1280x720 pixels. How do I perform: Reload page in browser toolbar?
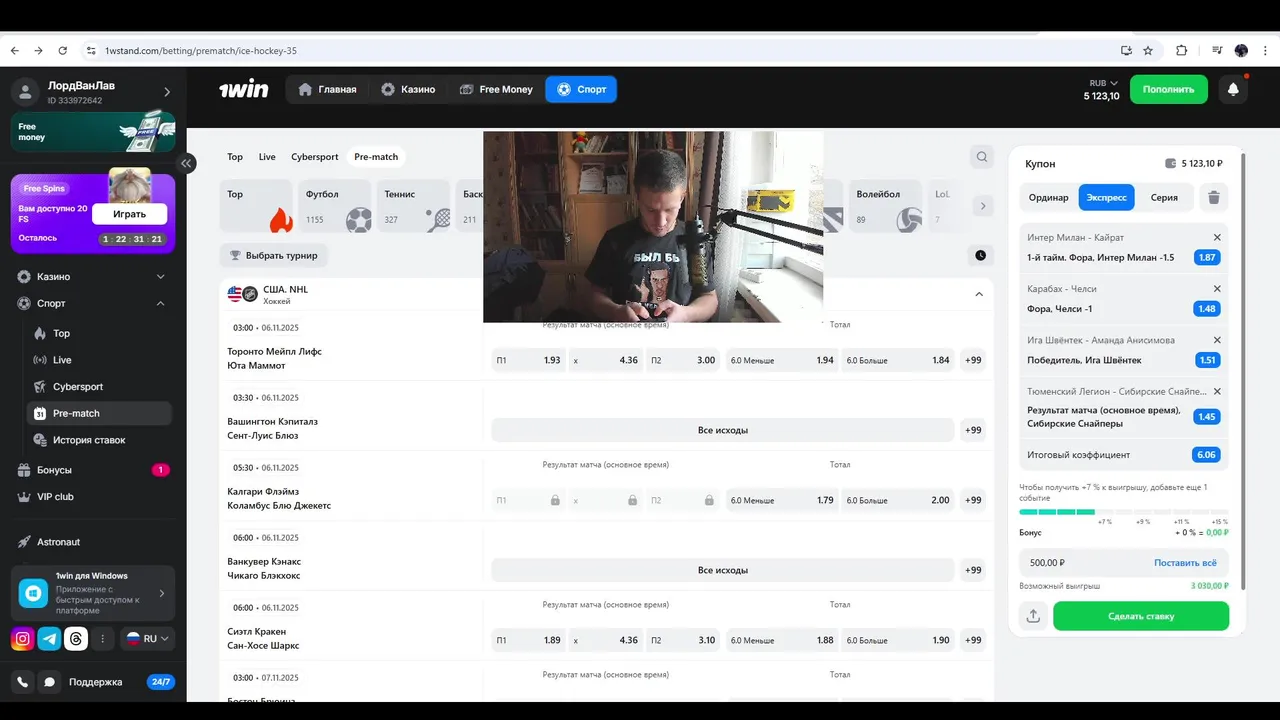click(x=62, y=50)
